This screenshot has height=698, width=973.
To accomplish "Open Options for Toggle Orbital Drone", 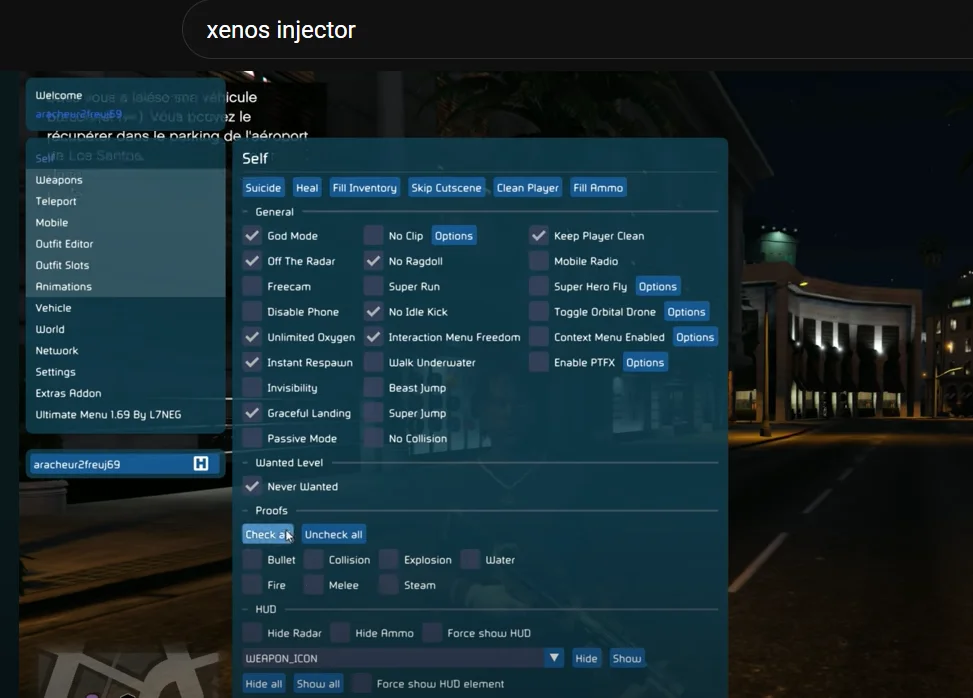I will [x=686, y=312].
